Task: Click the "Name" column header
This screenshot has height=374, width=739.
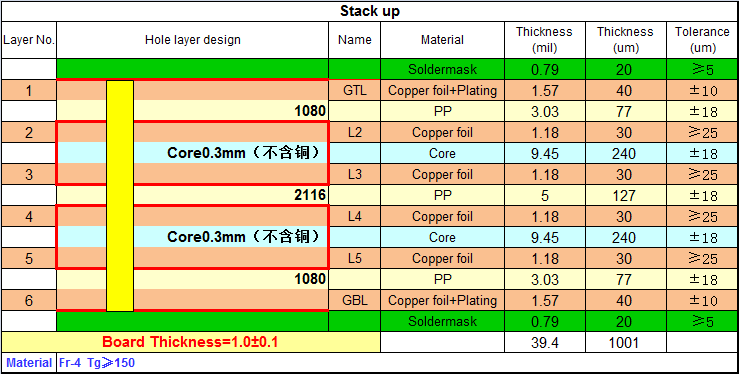Action: click(x=354, y=40)
